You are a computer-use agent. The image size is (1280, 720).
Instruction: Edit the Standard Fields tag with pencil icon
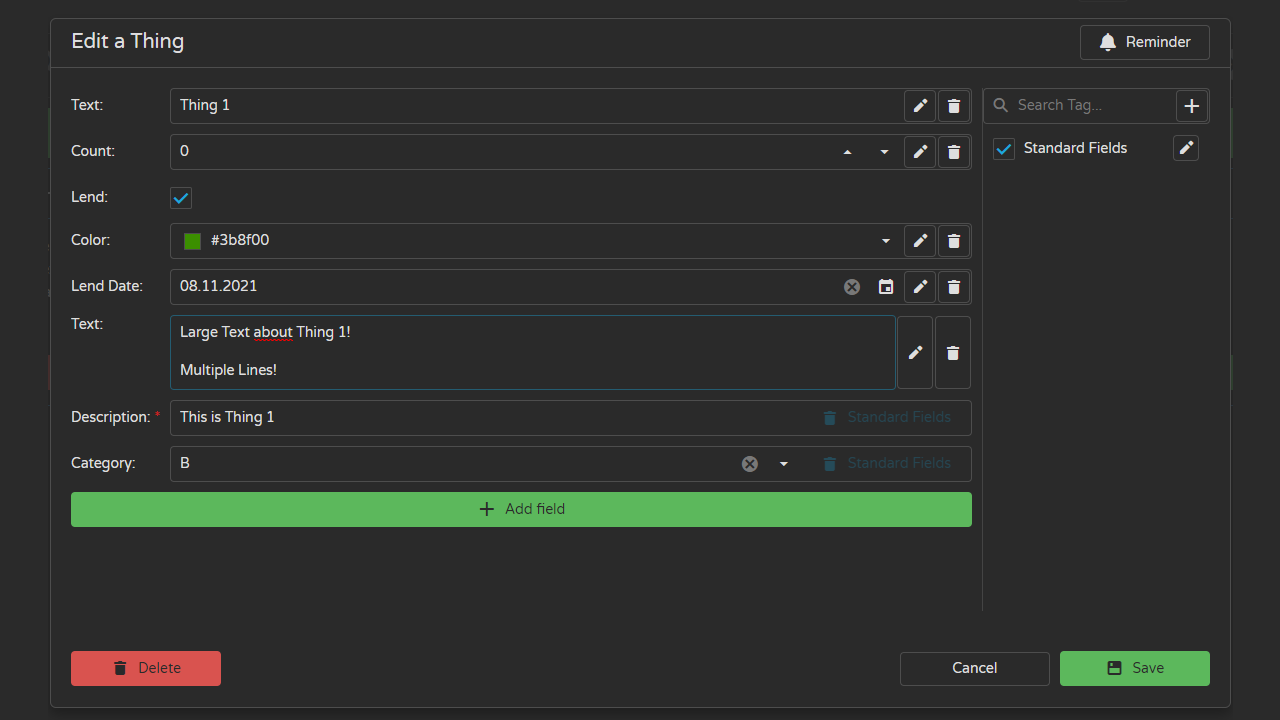pos(1186,148)
